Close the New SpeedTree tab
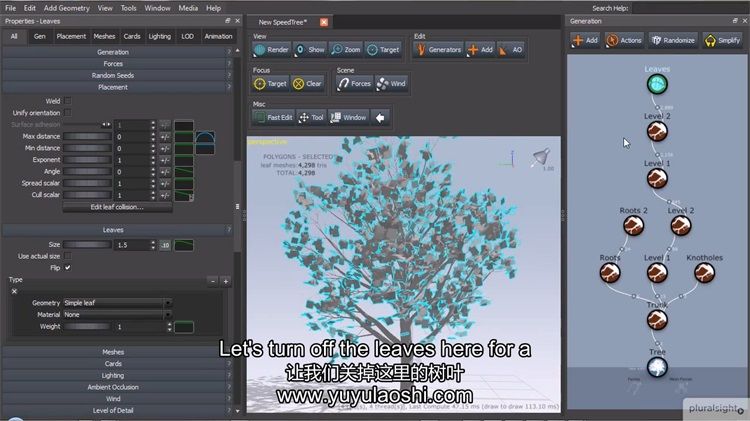The image size is (750, 421). 324,22
